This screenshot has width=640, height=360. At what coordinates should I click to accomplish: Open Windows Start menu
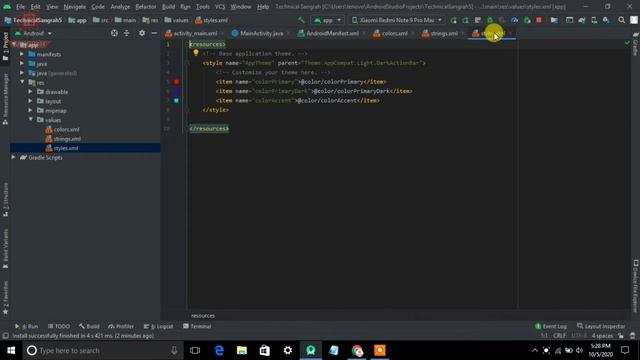tap(11, 350)
